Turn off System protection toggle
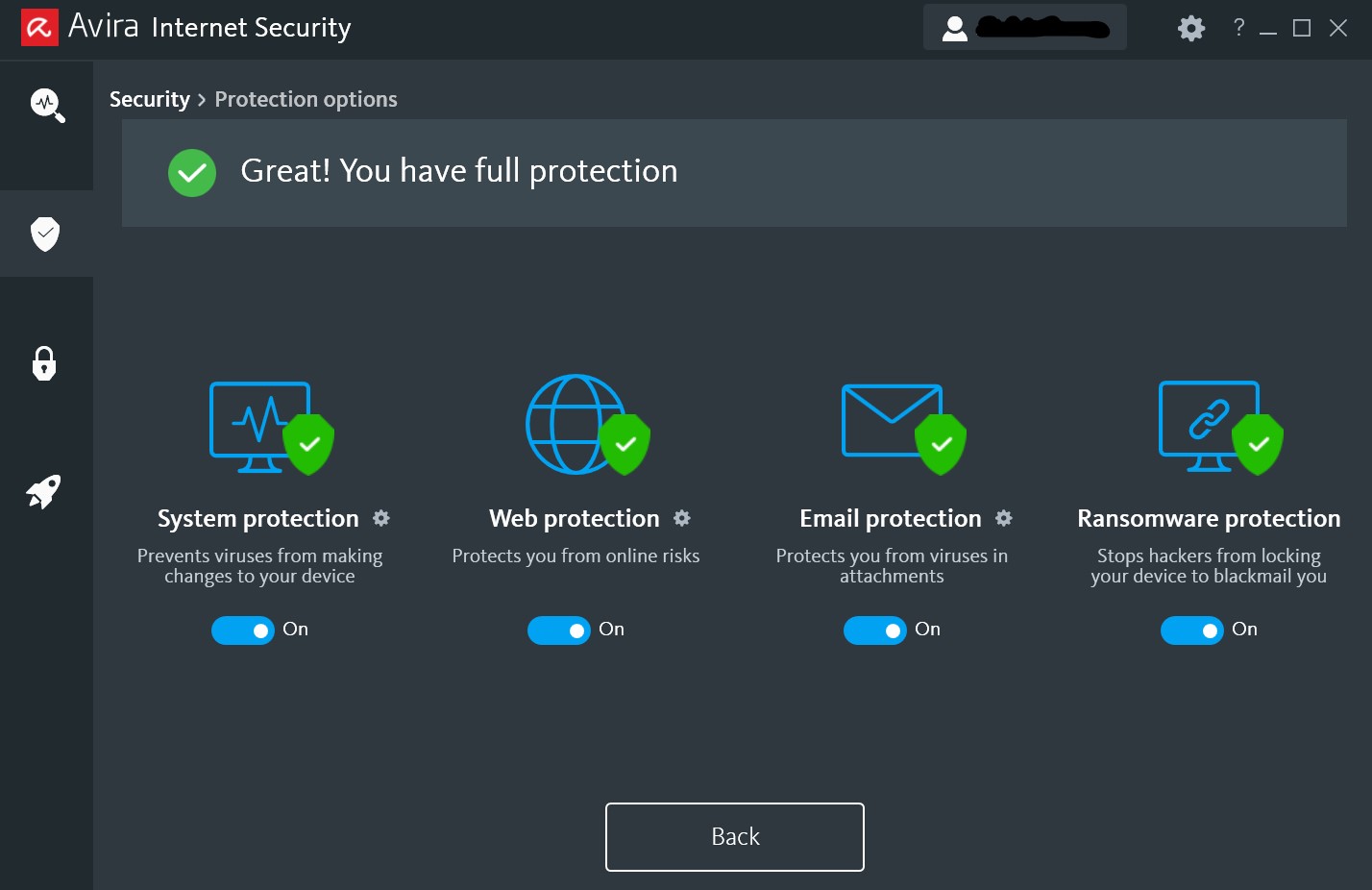This screenshot has height=890, width=1372. click(x=243, y=630)
